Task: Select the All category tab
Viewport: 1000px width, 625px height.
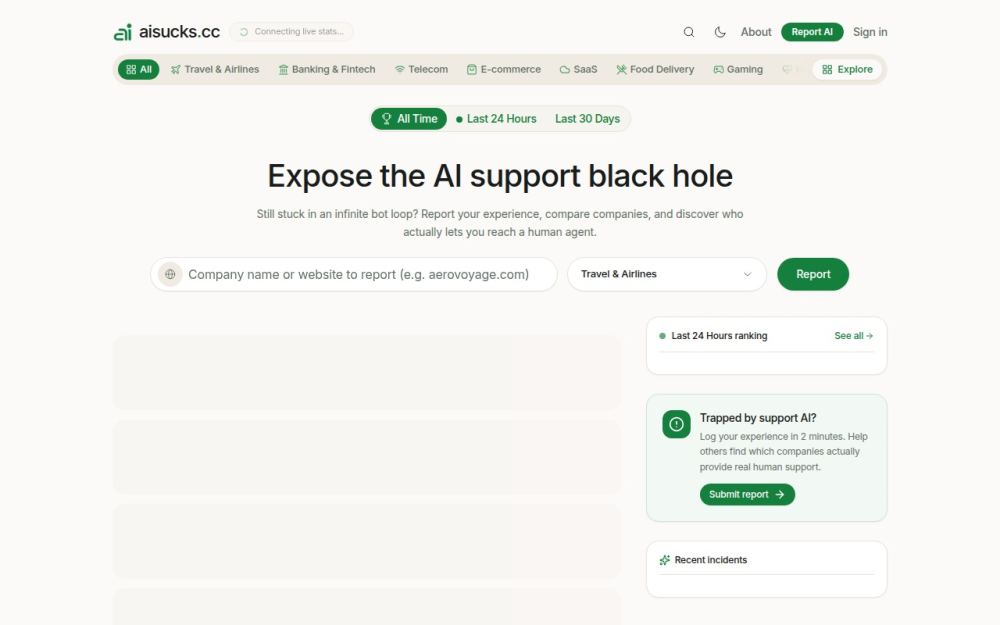Action: click(138, 70)
